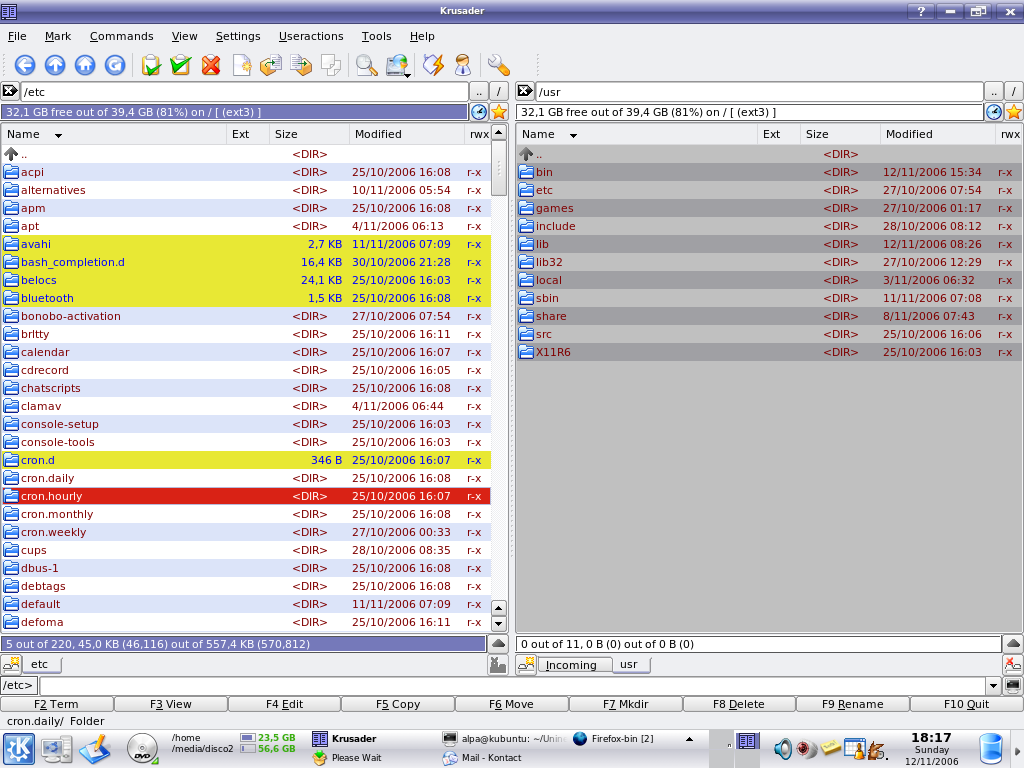Viewport: 1024px width, 768px height.
Task: Select the bonobo-activation folder
Action: click(246, 316)
